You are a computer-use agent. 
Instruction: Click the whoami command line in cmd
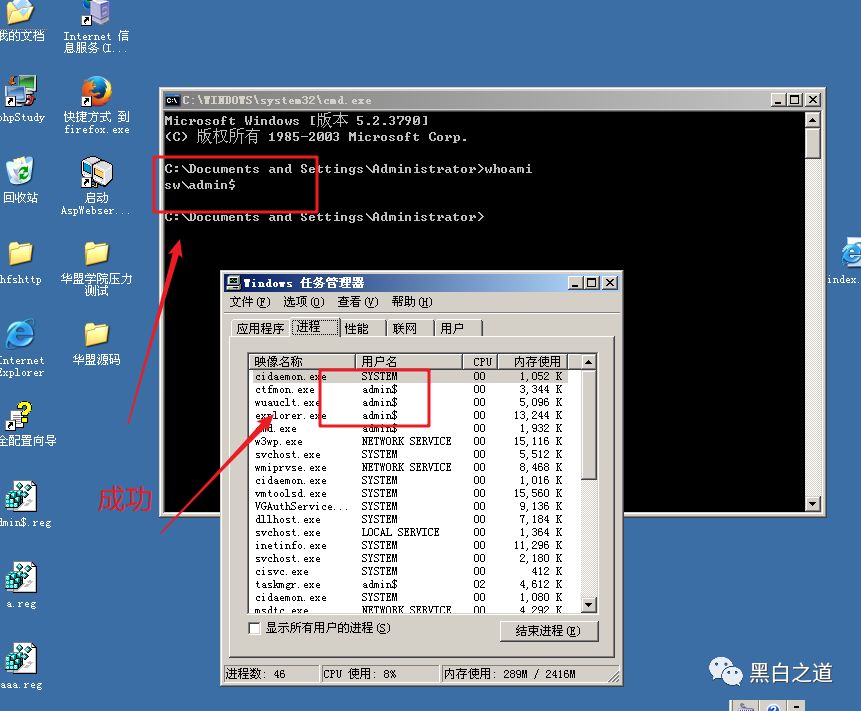pos(348,169)
